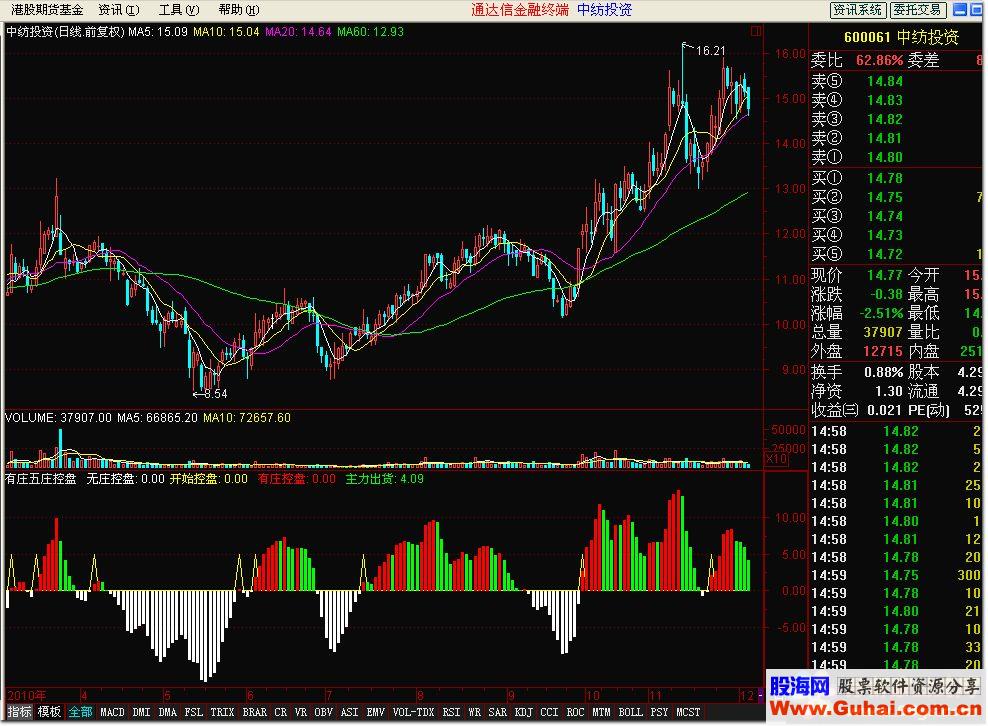
Task: Switch to the WR indicator
Action: coord(474,712)
